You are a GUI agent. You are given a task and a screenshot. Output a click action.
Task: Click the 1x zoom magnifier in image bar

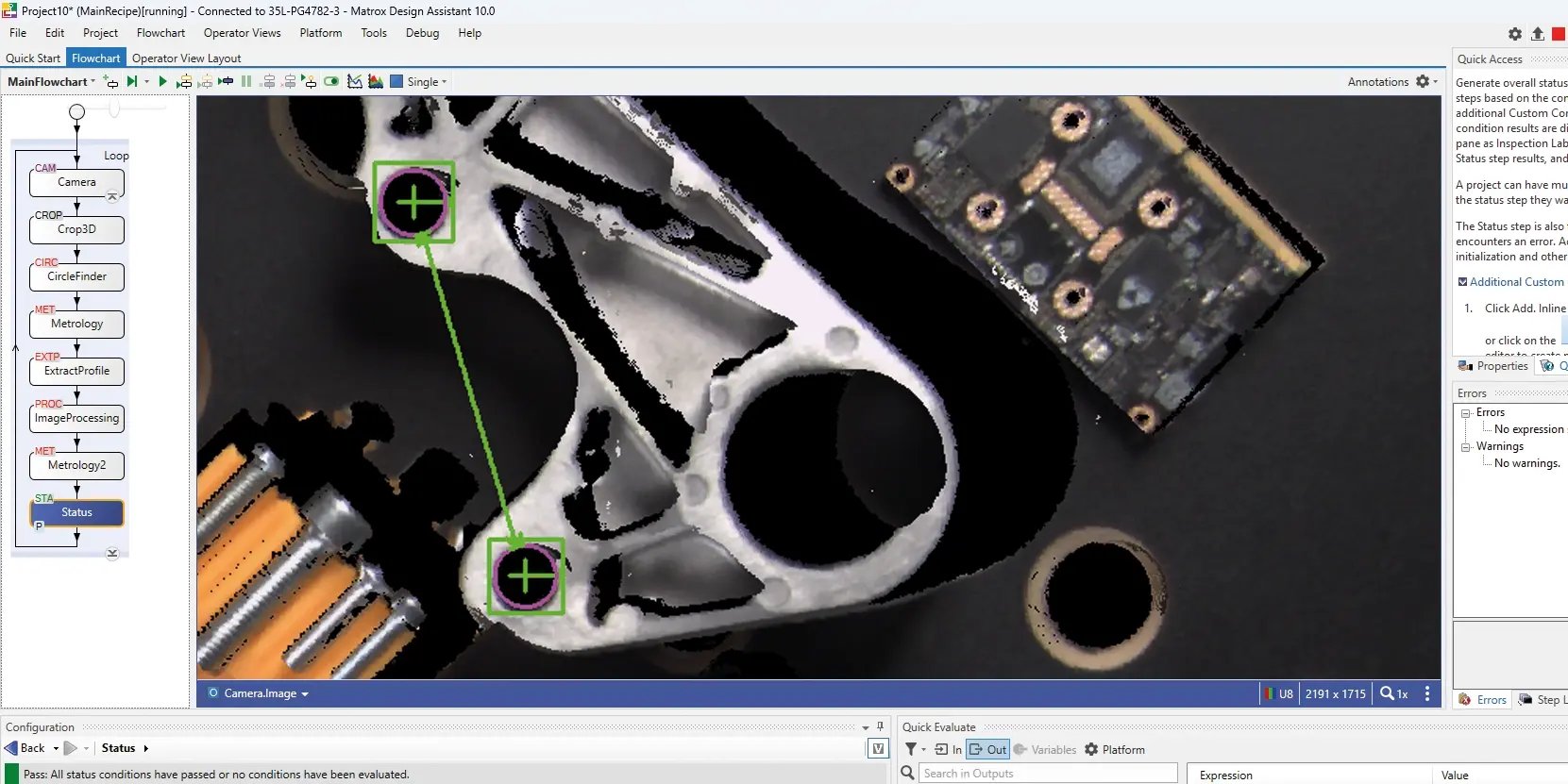pos(1394,693)
